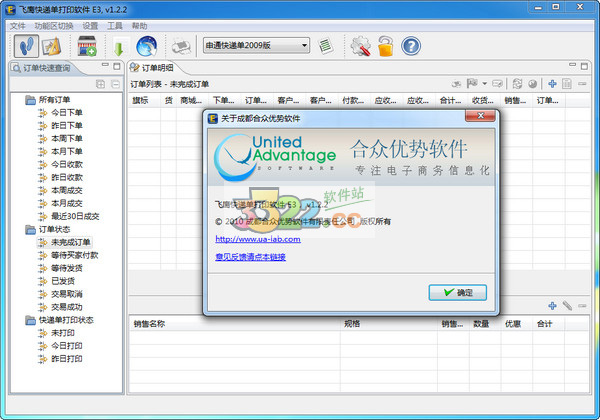Open the 设置 menu
600x420 pixels.
pos(90,26)
